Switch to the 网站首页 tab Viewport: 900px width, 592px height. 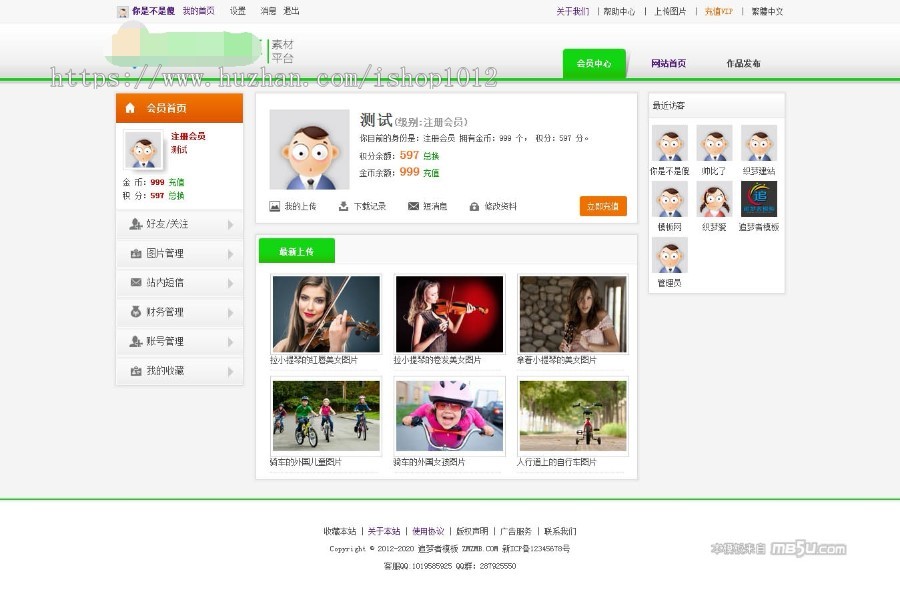(668, 62)
